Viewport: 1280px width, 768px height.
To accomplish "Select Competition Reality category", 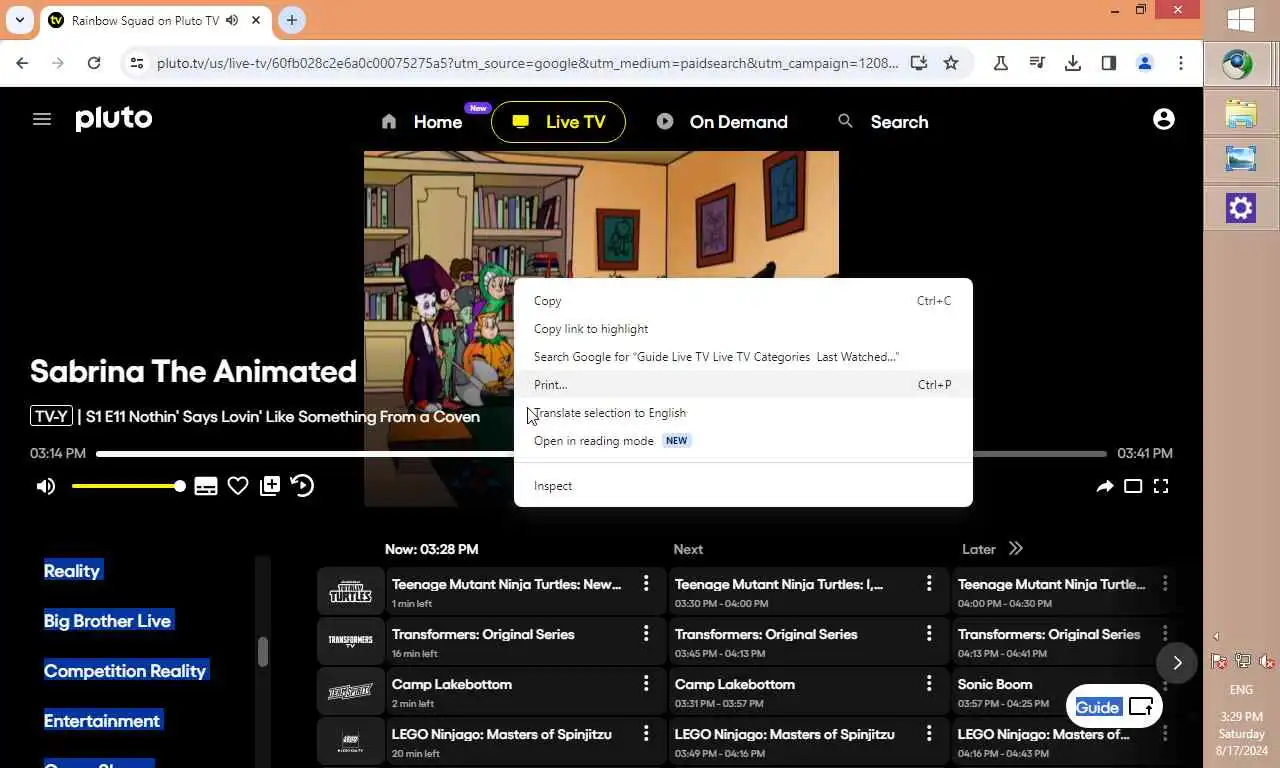I will (125, 671).
